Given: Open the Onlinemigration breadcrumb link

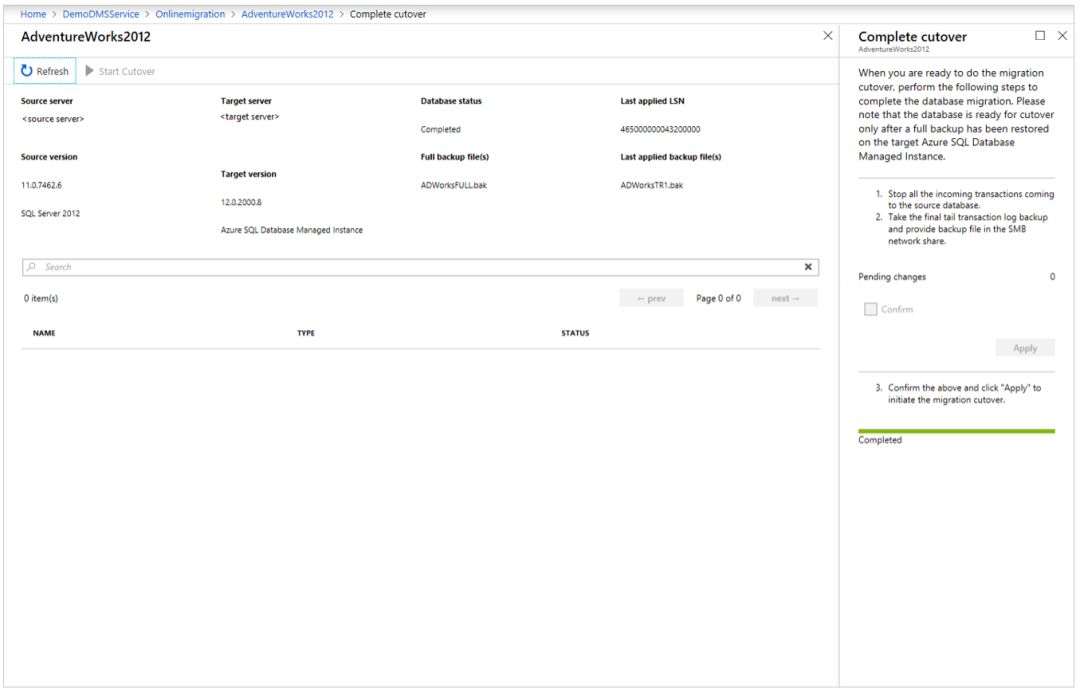Looking at the screenshot, I should click(190, 14).
